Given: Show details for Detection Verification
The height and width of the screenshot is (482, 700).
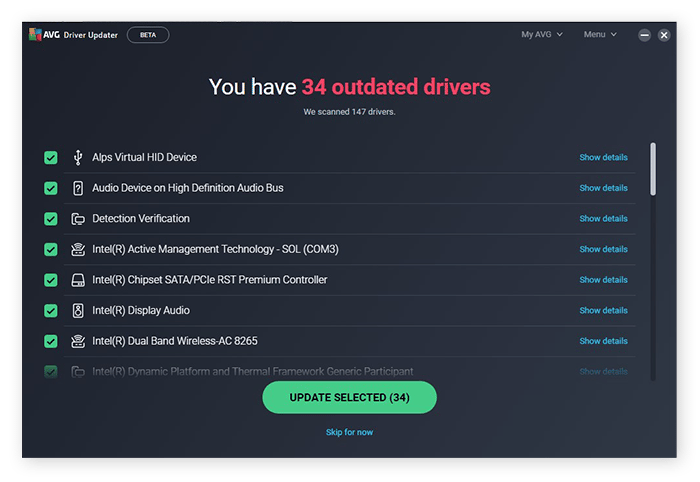Looking at the screenshot, I should pyautogui.click(x=604, y=219).
